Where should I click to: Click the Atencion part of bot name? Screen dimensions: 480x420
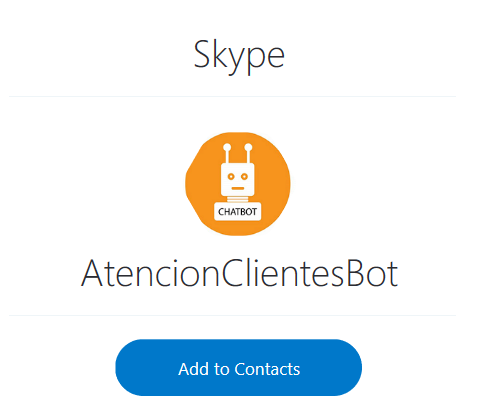(150, 273)
